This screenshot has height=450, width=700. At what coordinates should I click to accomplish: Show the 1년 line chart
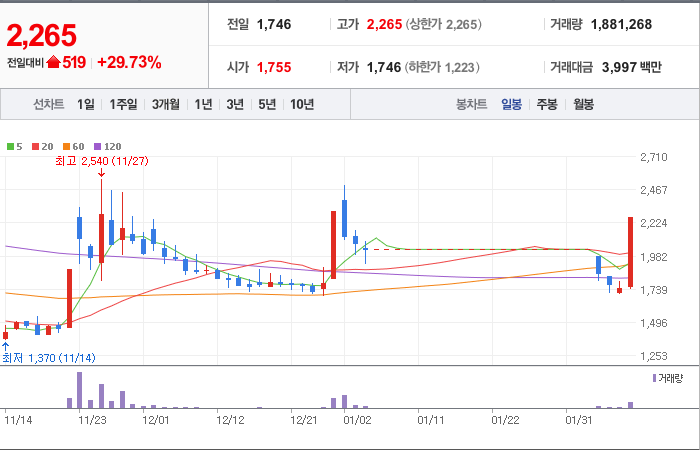(203, 104)
